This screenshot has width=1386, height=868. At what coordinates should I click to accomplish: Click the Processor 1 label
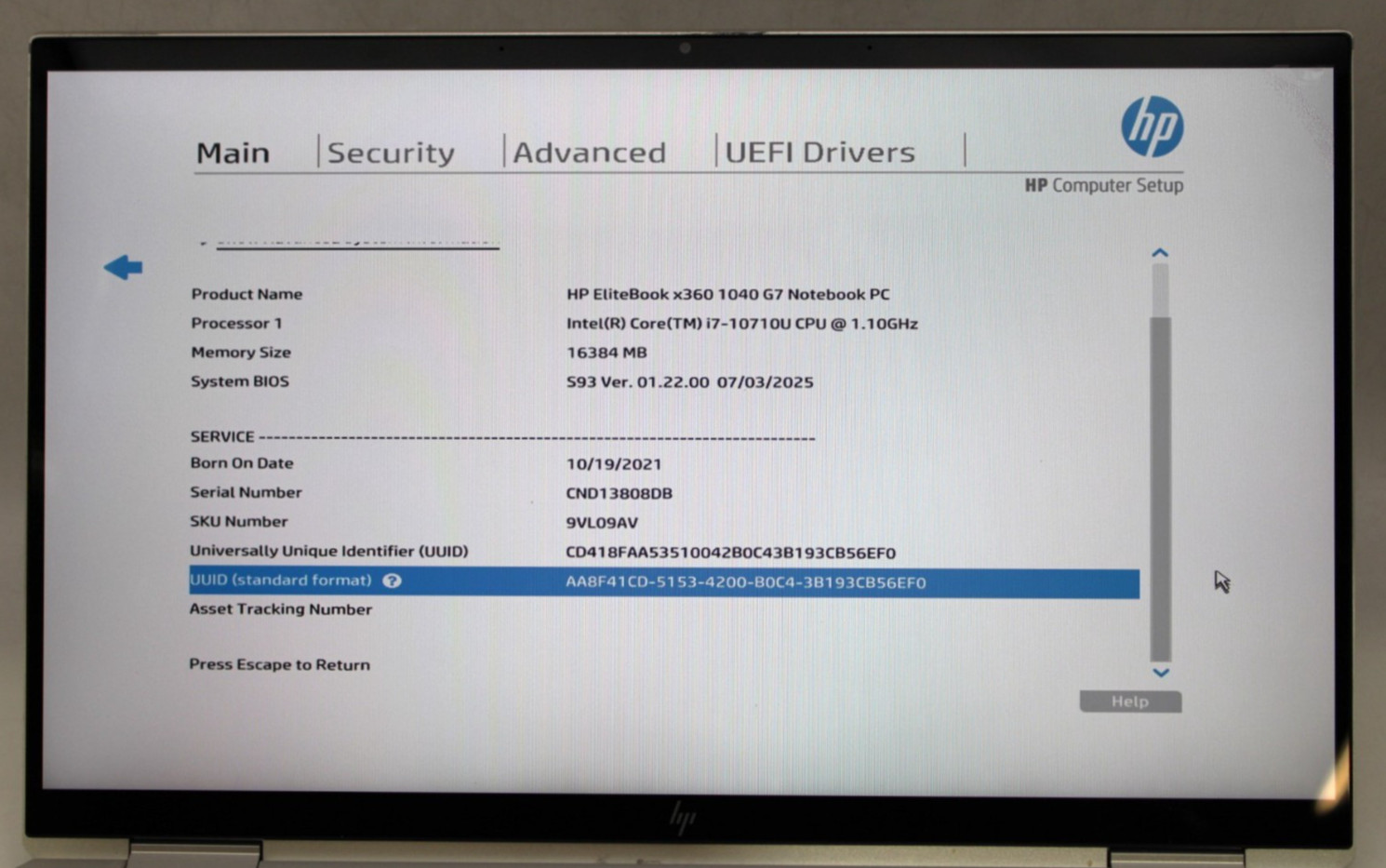pos(236,323)
